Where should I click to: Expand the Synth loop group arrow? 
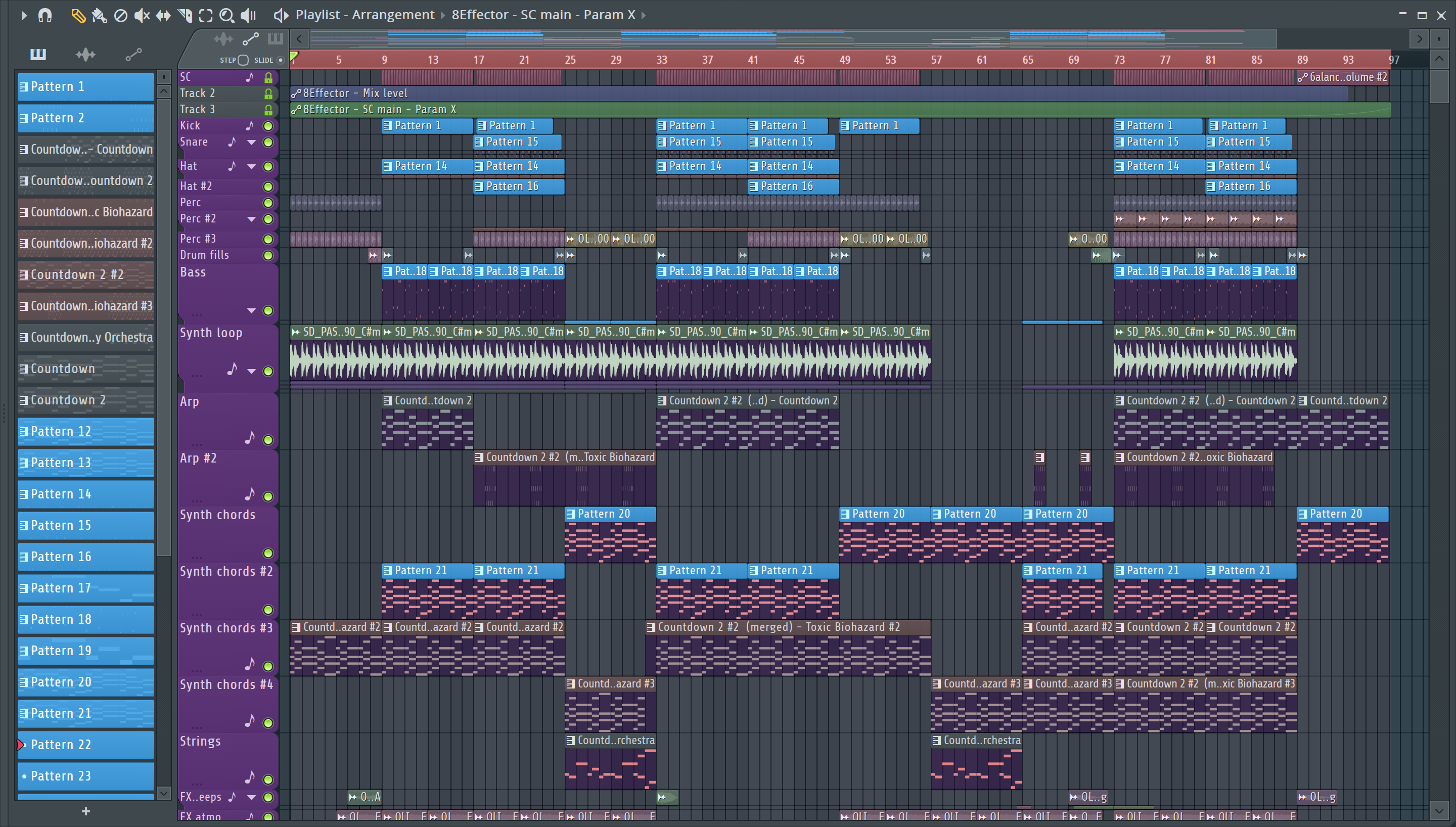tap(251, 372)
